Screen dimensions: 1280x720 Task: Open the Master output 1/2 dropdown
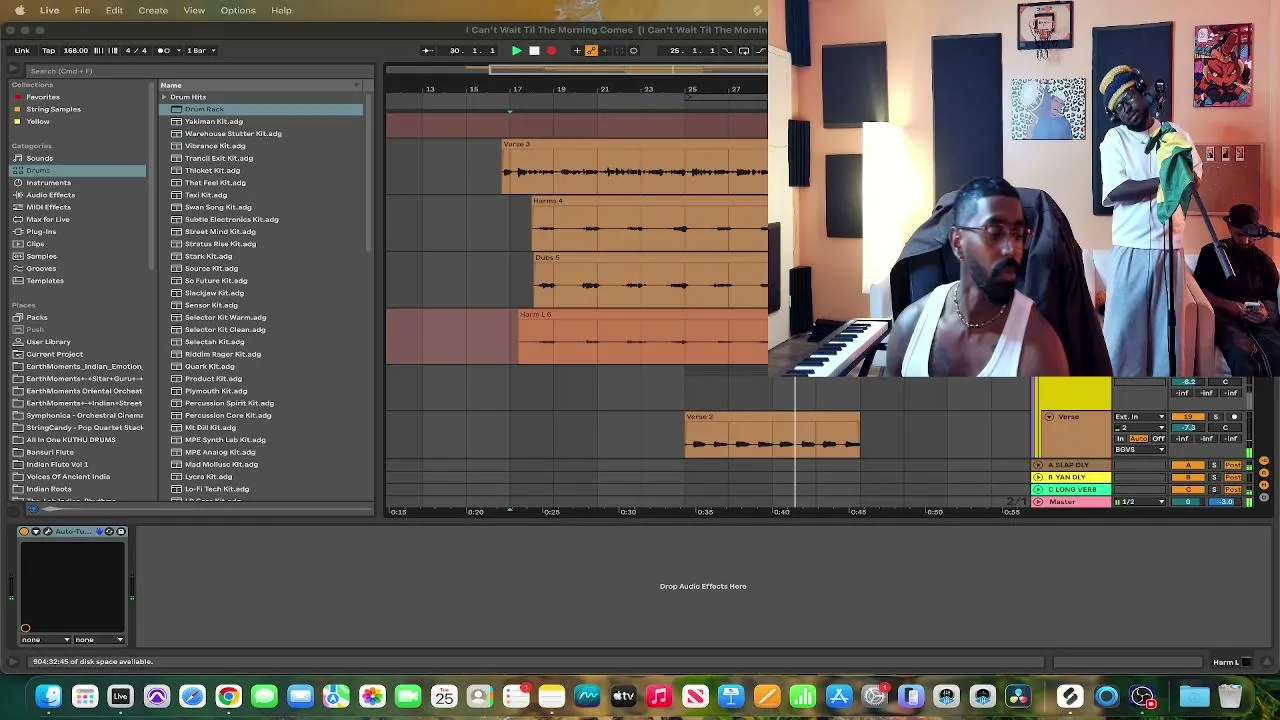click(x=1140, y=502)
